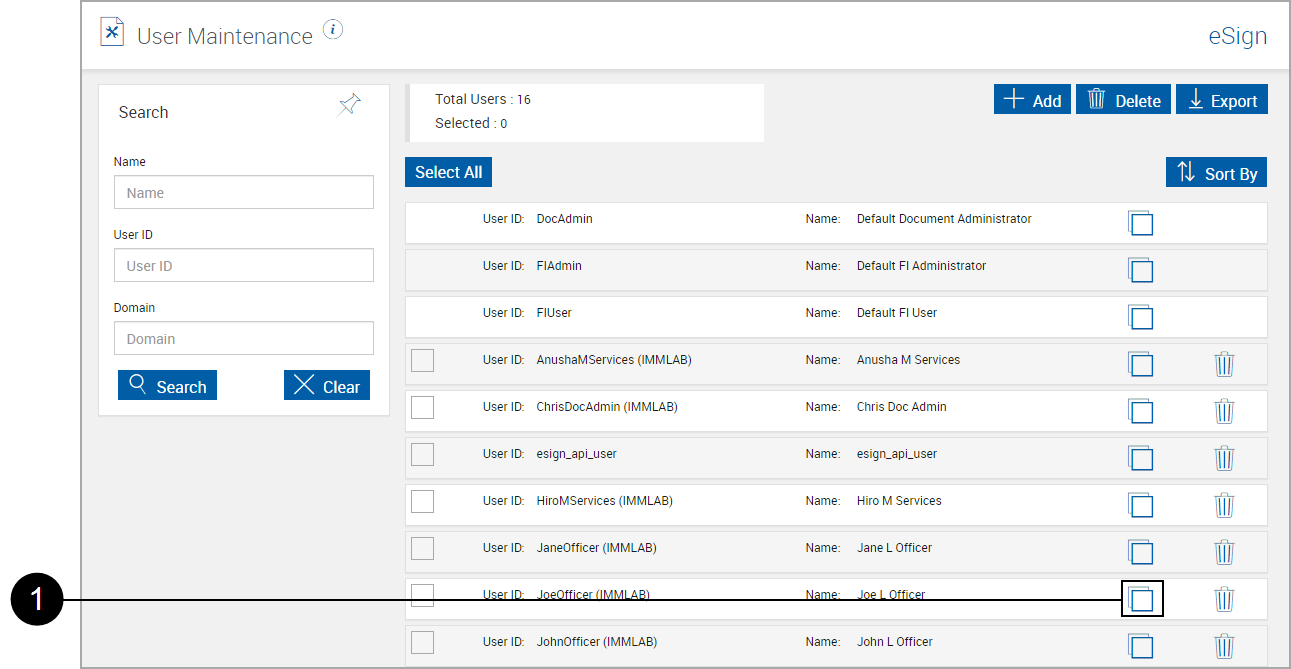Click the info icon beside User Maintenance

pos(334,30)
